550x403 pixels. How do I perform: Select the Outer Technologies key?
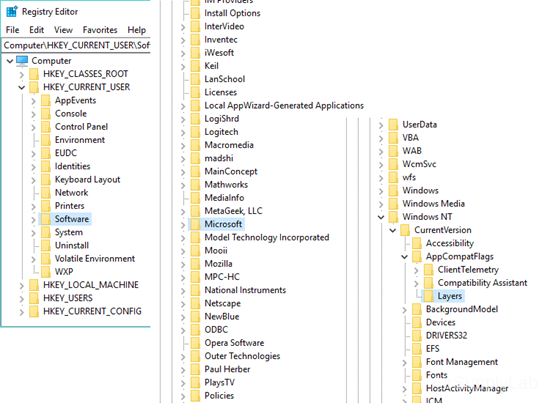click(x=242, y=356)
